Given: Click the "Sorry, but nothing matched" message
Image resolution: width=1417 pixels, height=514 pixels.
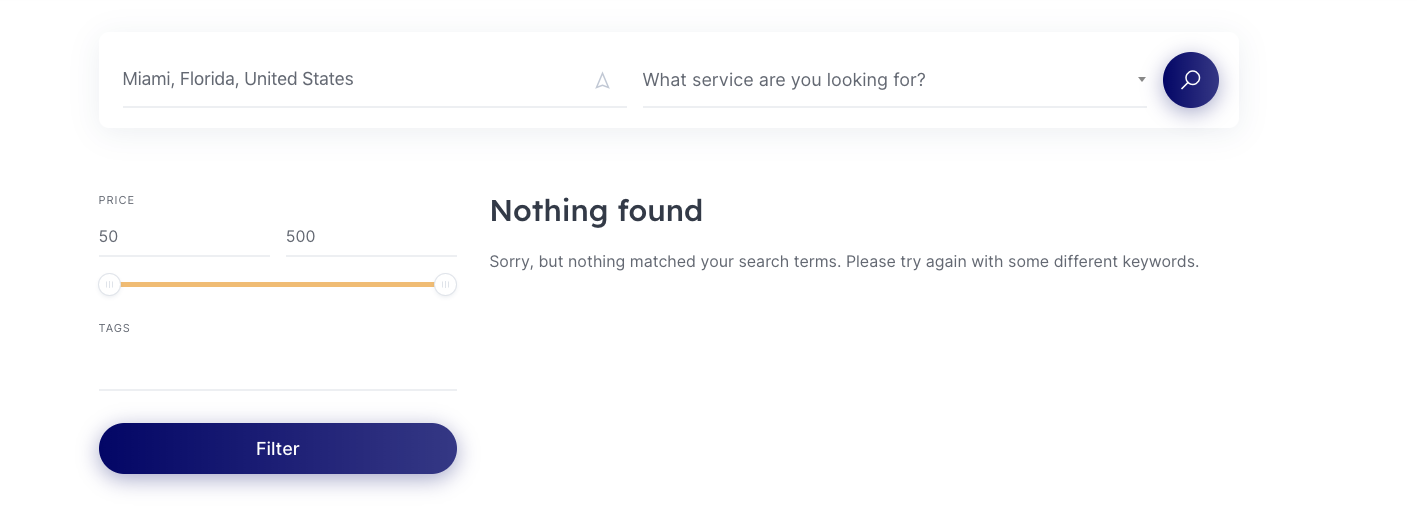Looking at the screenshot, I should point(844,262).
